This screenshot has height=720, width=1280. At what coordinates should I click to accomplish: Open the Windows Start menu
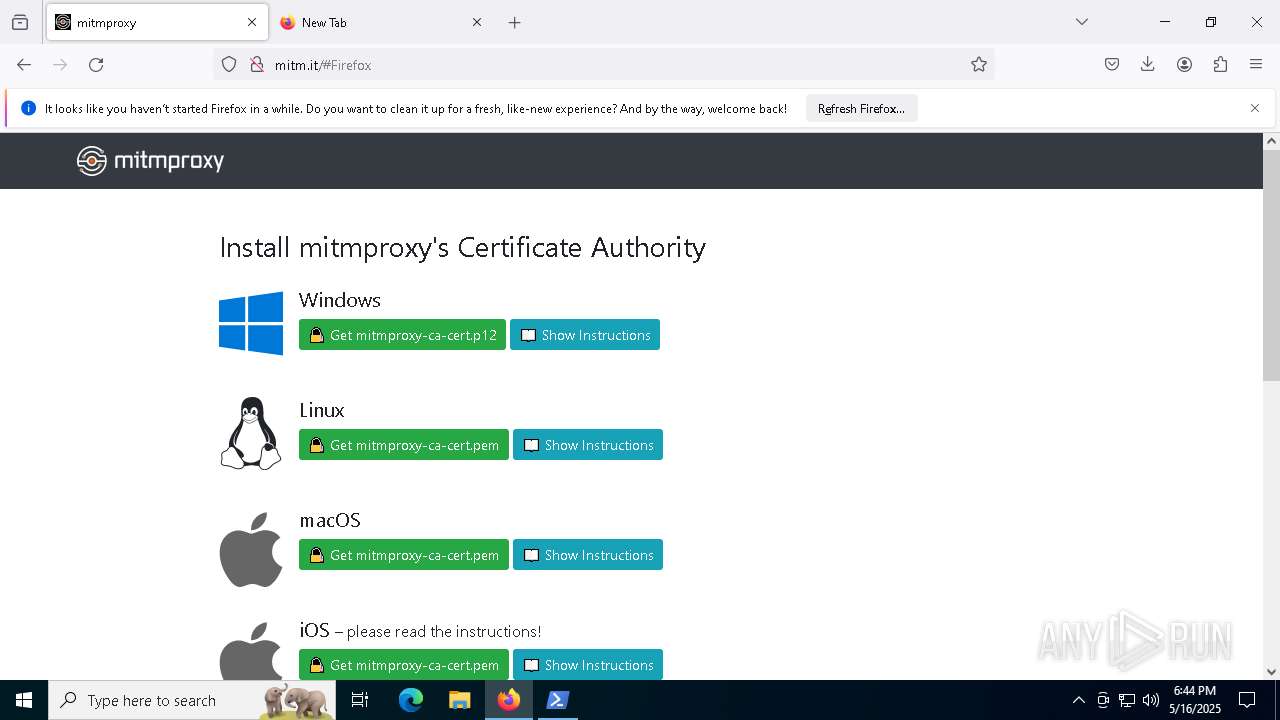pos(24,700)
